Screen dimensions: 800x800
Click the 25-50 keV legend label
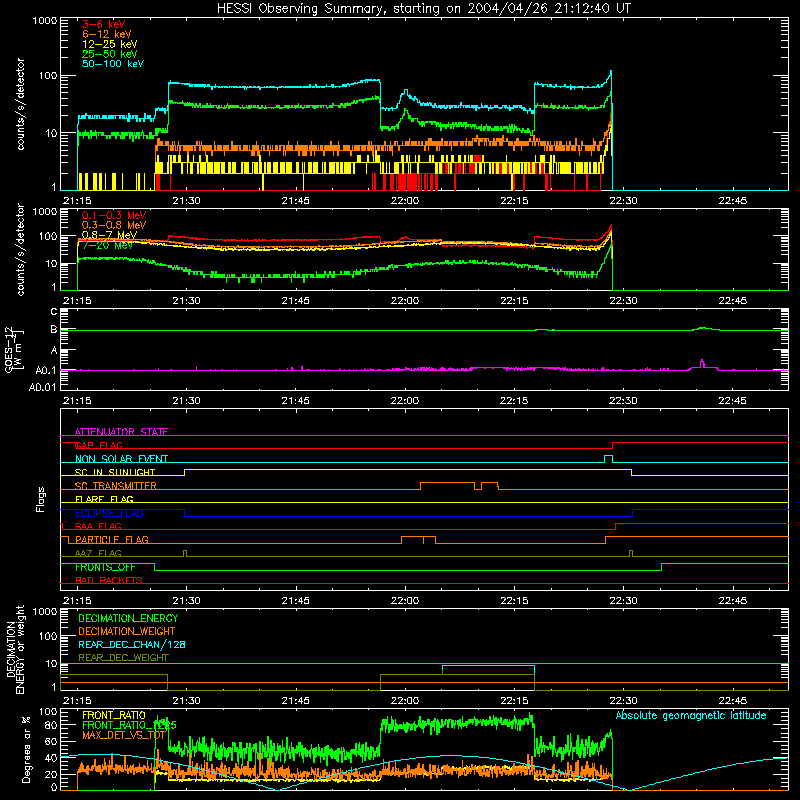coord(110,54)
